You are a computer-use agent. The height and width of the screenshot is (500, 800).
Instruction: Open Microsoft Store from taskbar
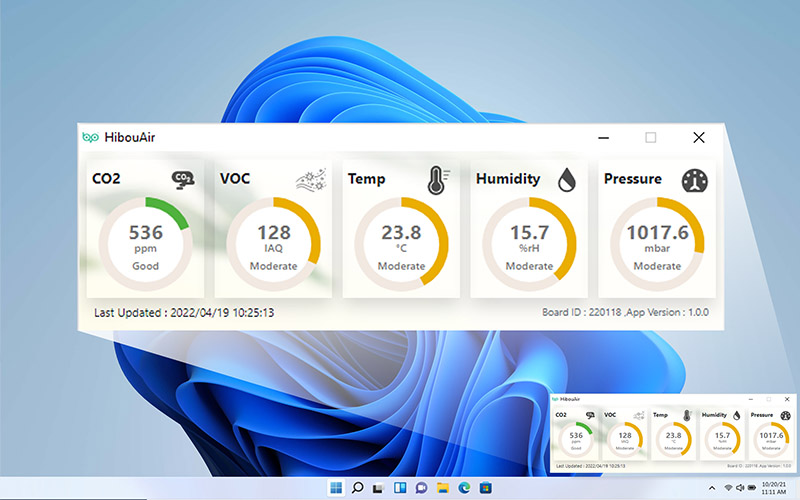486,488
